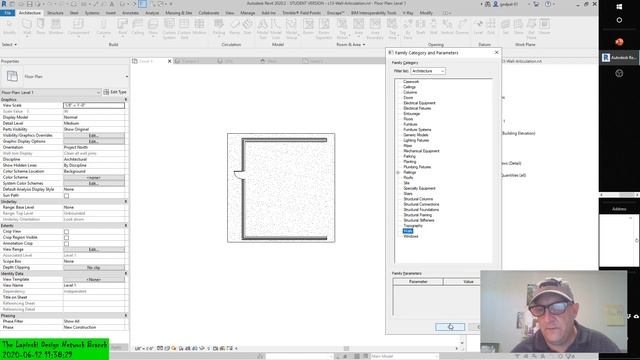Image resolution: width=640 pixels, height=360 pixels.
Task: Switch to the Systems ribbon tab
Action: [92, 13]
